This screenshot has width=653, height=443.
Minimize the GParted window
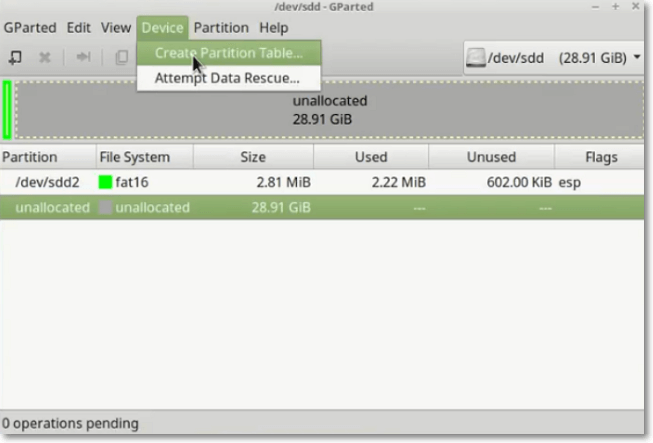596,7
